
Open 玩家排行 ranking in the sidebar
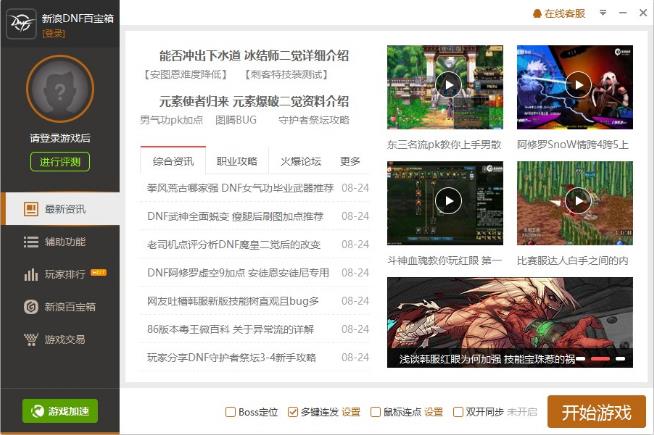click(x=60, y=274)
